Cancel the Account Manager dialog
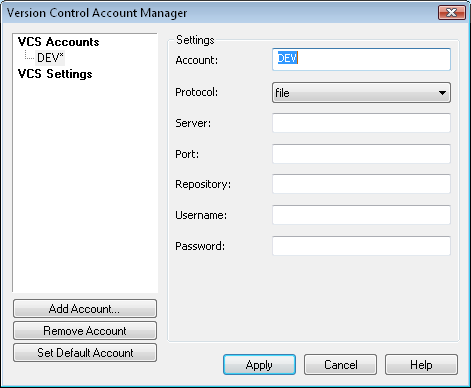This screenshot has height=388, width=471. 340,365
